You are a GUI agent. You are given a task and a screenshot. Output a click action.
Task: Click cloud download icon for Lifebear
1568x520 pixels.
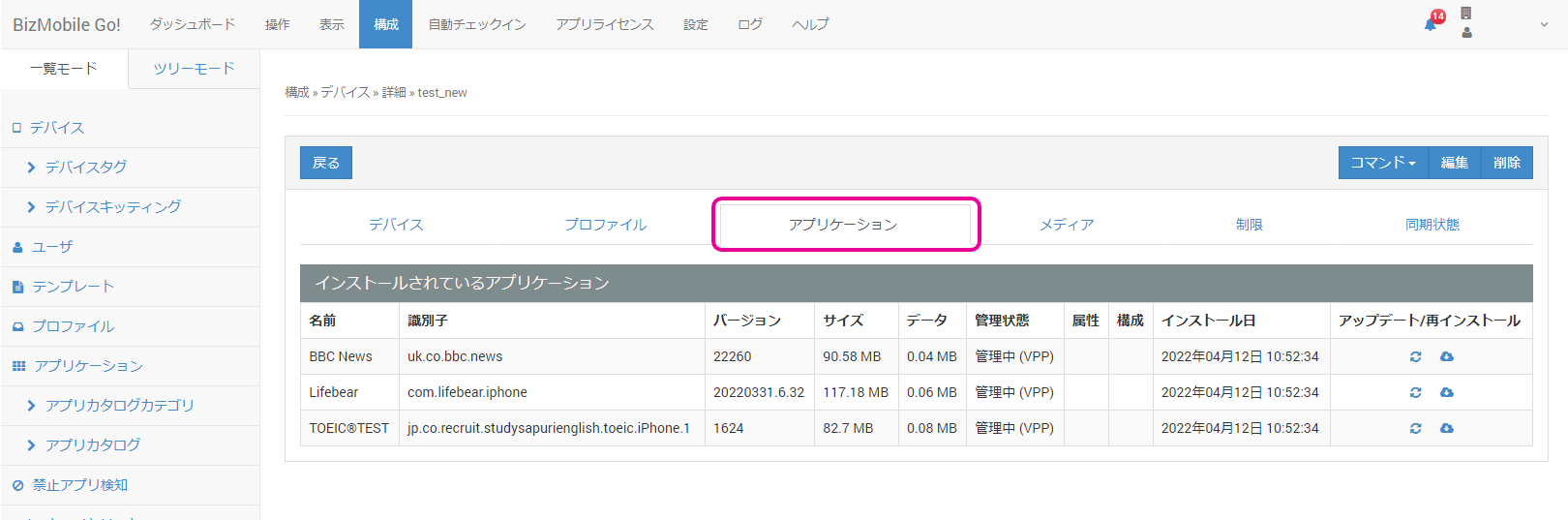point(1446,392)
